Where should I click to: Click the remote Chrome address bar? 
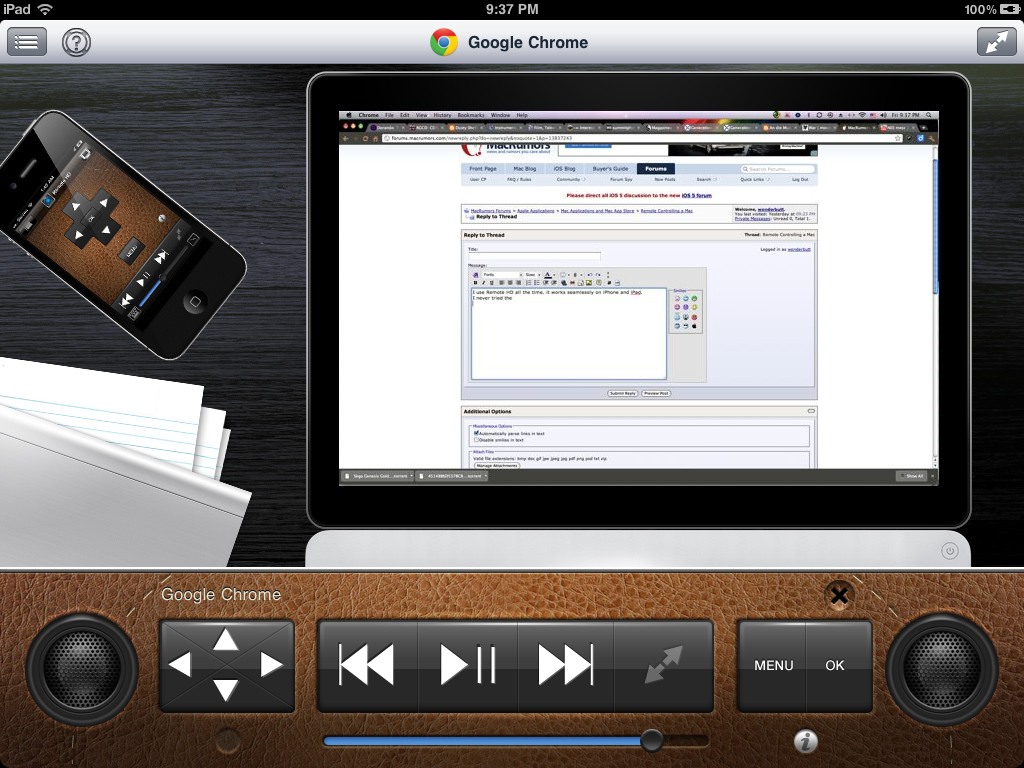click(x=640, y=138)
